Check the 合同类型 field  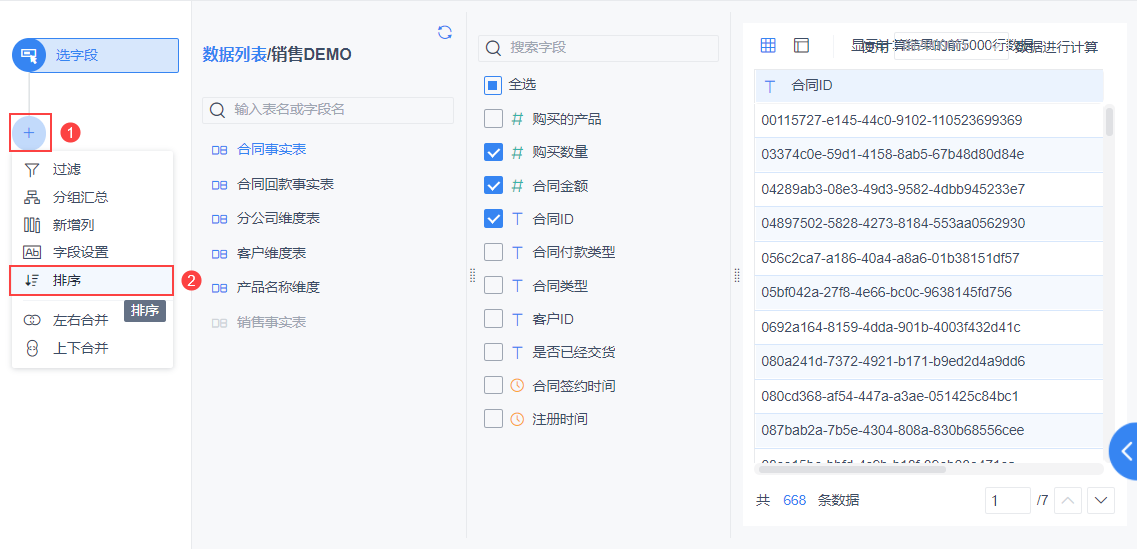pyautogui.click(x=493, y=286)
